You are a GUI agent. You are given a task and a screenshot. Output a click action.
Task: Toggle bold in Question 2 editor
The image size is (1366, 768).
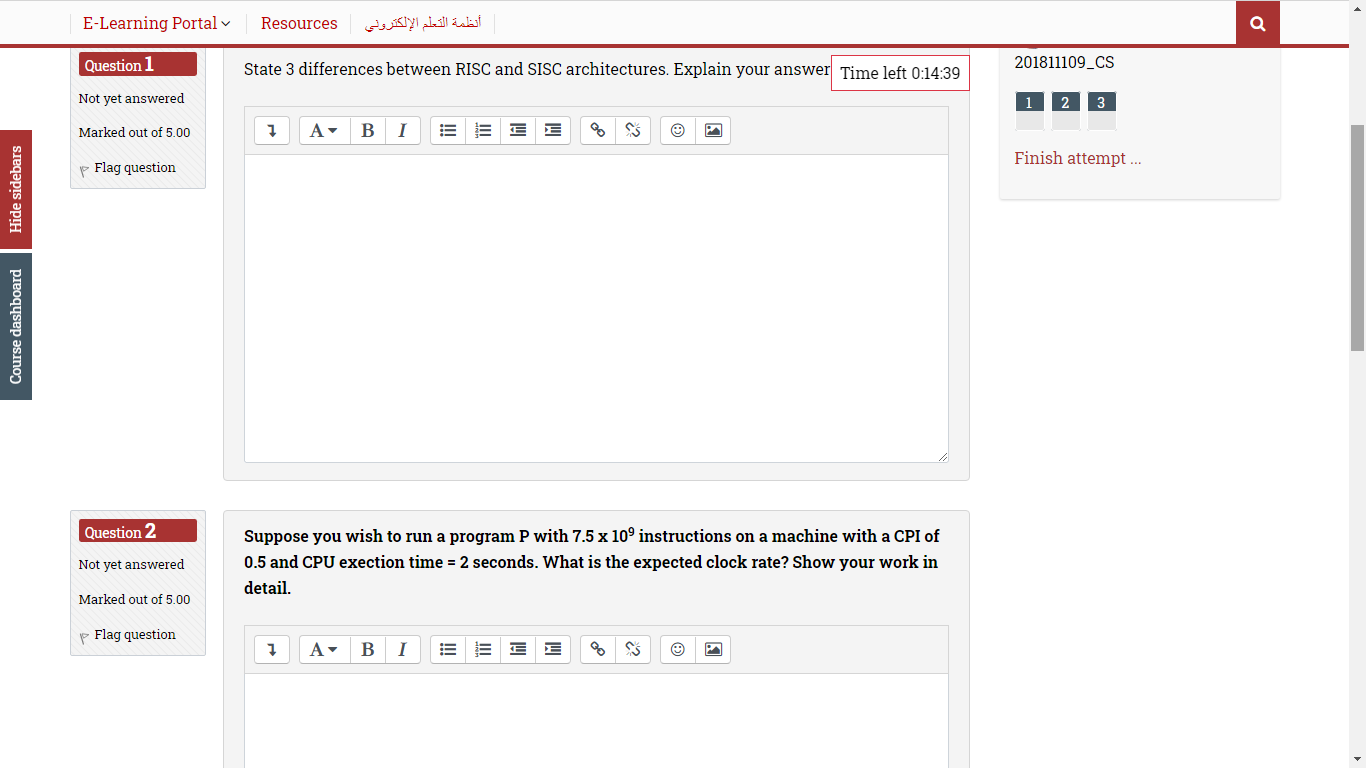point(368,649)
